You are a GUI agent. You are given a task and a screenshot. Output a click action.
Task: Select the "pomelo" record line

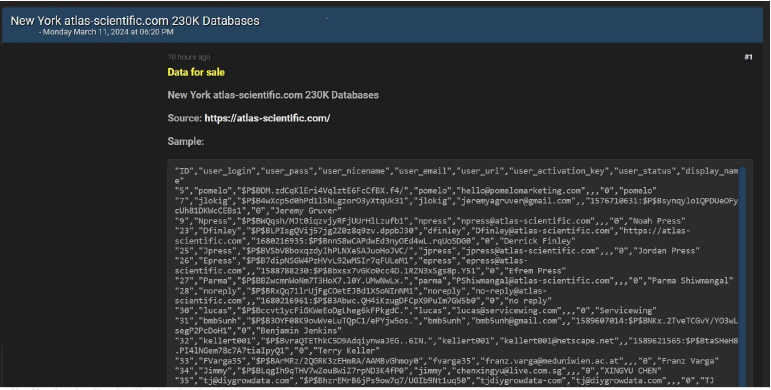[x=415, y=191]
